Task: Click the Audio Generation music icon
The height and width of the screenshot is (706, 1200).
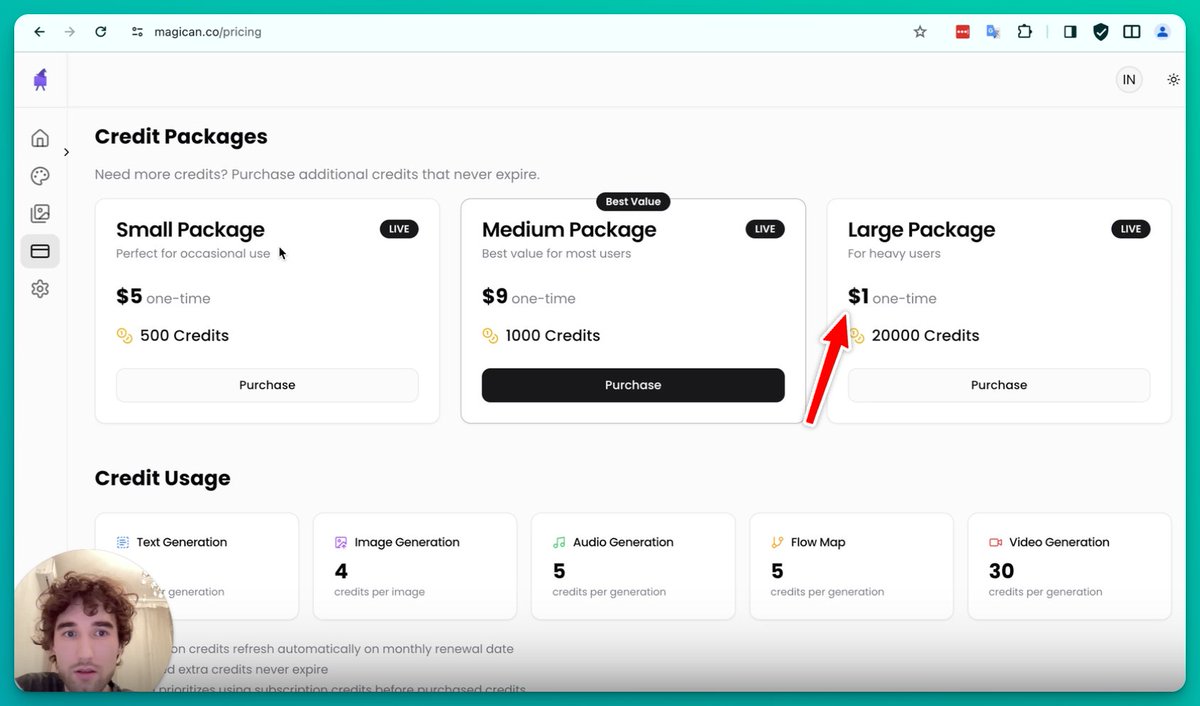Action: pyautogui.click(x=559, y=542)
